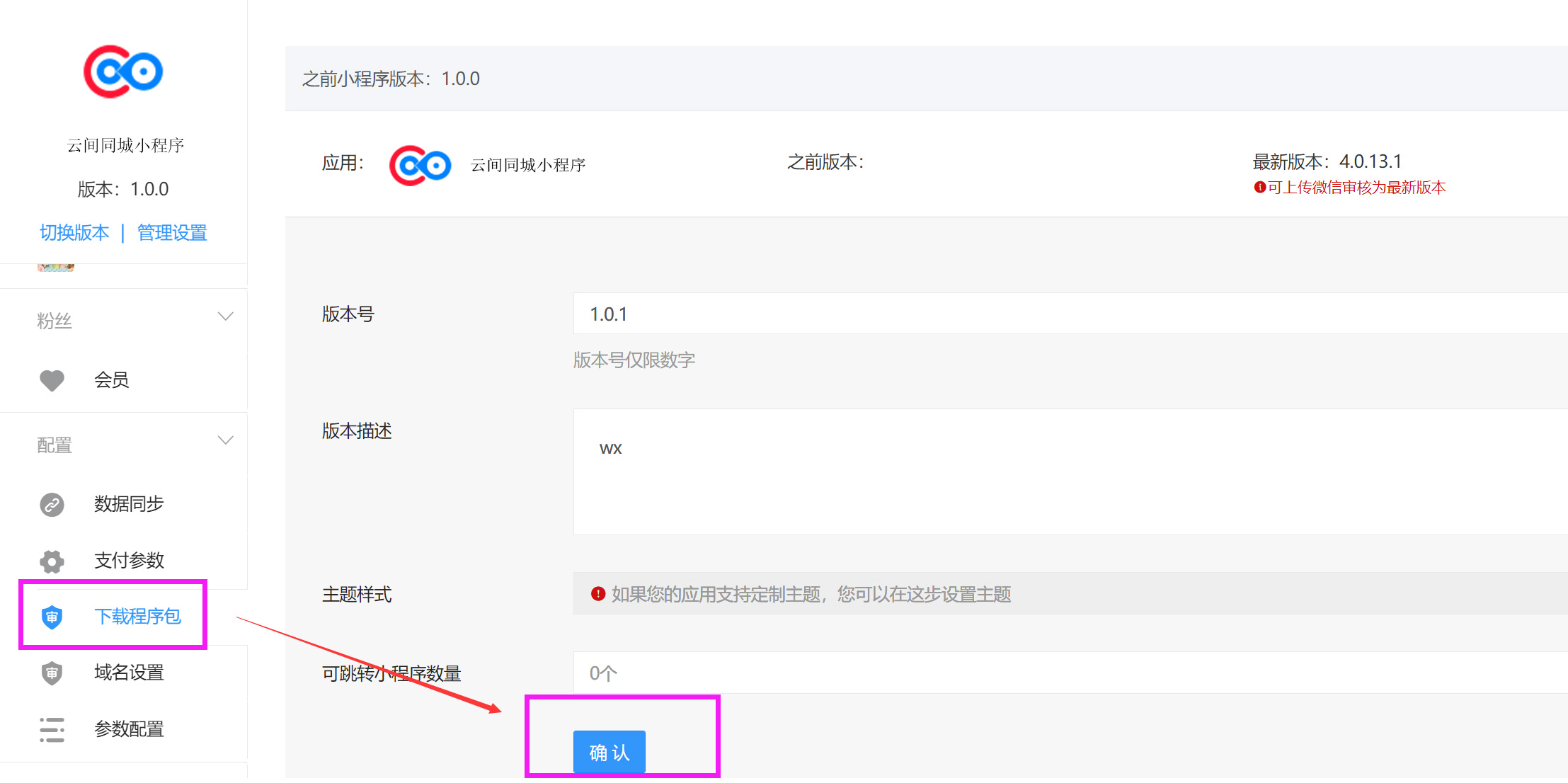1568x783 pixels.
Task: Collapse the 粉丝 section chevron
Action: coord(225,316)
